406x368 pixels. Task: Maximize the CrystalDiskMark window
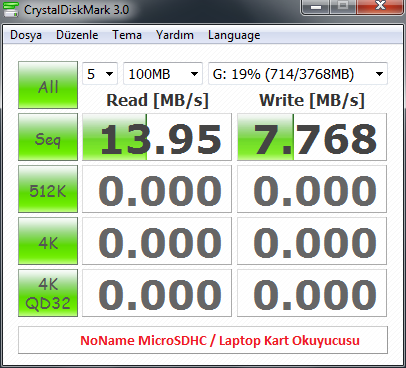point(343,7)
